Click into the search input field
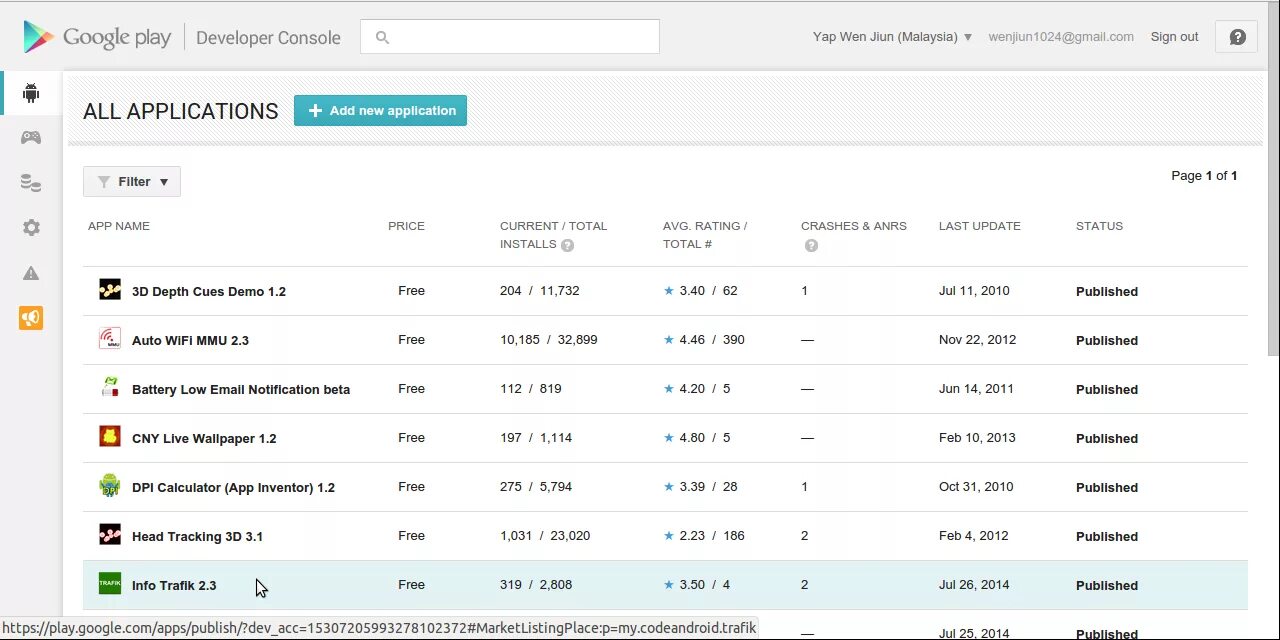 510,37
